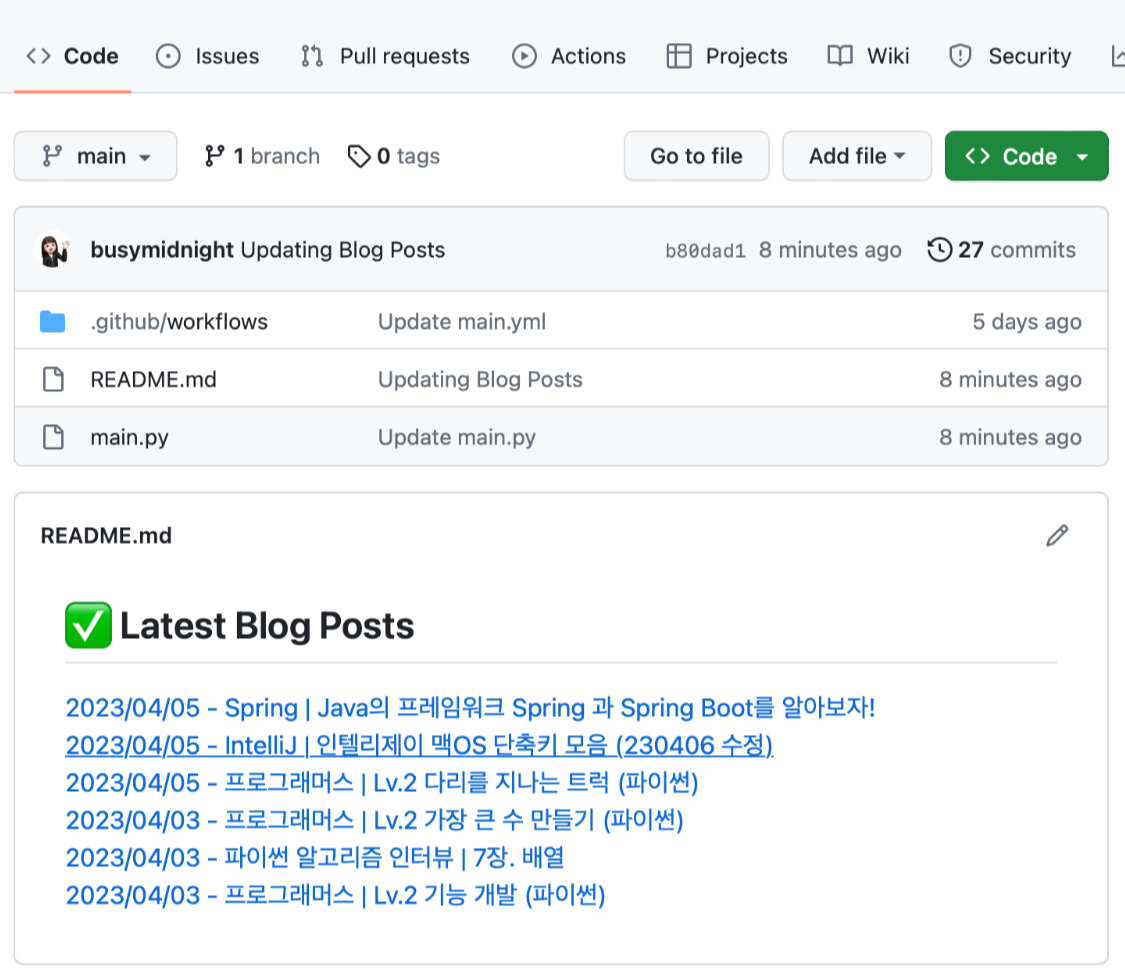1125x973 pixels.
Task: Click the README.md file icon in the file list
Action: [53, 379]
